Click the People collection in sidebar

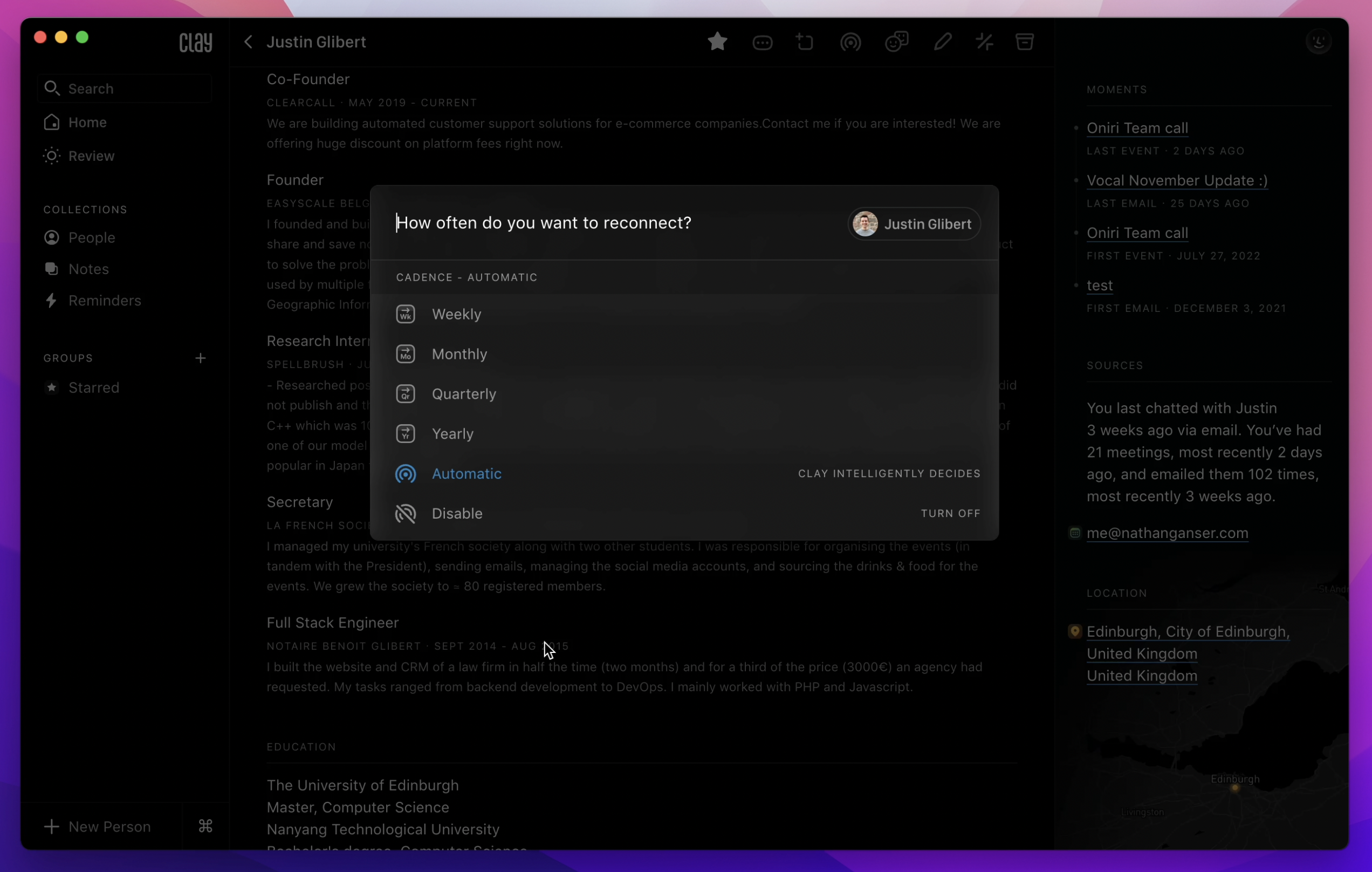point(91,236)
